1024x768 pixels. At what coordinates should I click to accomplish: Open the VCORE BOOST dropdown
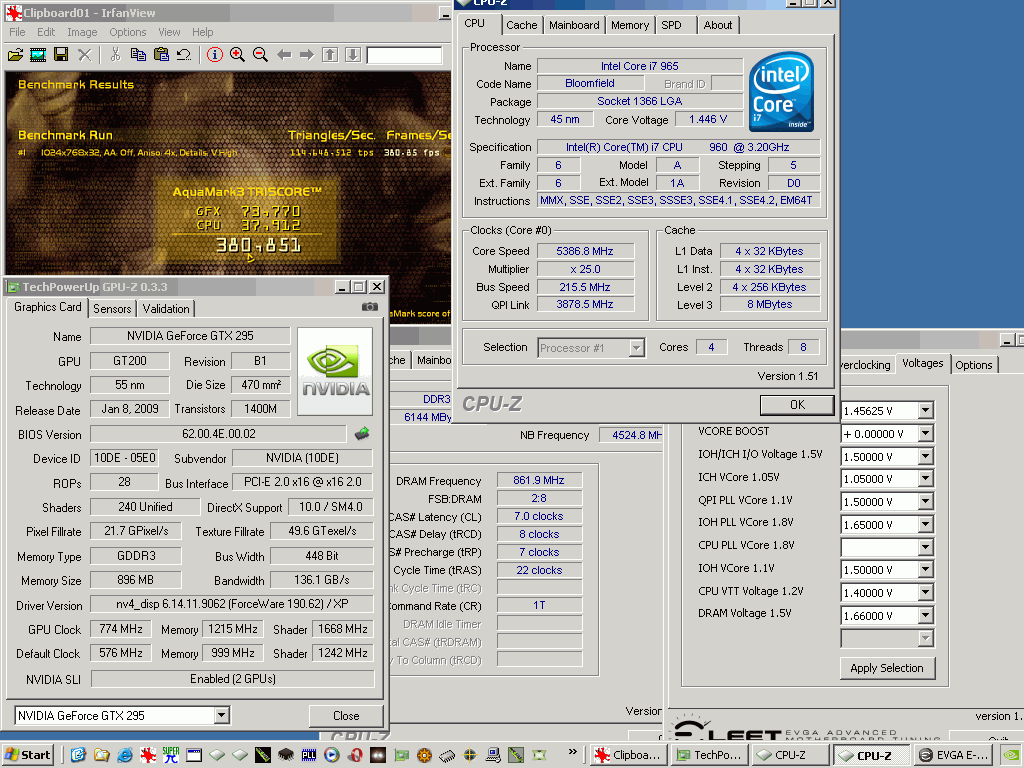pyautogui.click(x=925, y=434)
